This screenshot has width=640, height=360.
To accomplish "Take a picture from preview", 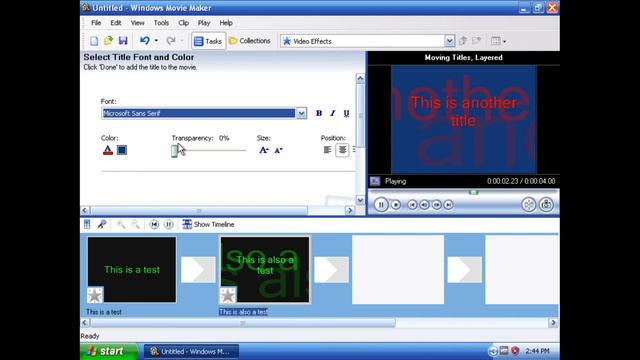I will click(546, 204).
